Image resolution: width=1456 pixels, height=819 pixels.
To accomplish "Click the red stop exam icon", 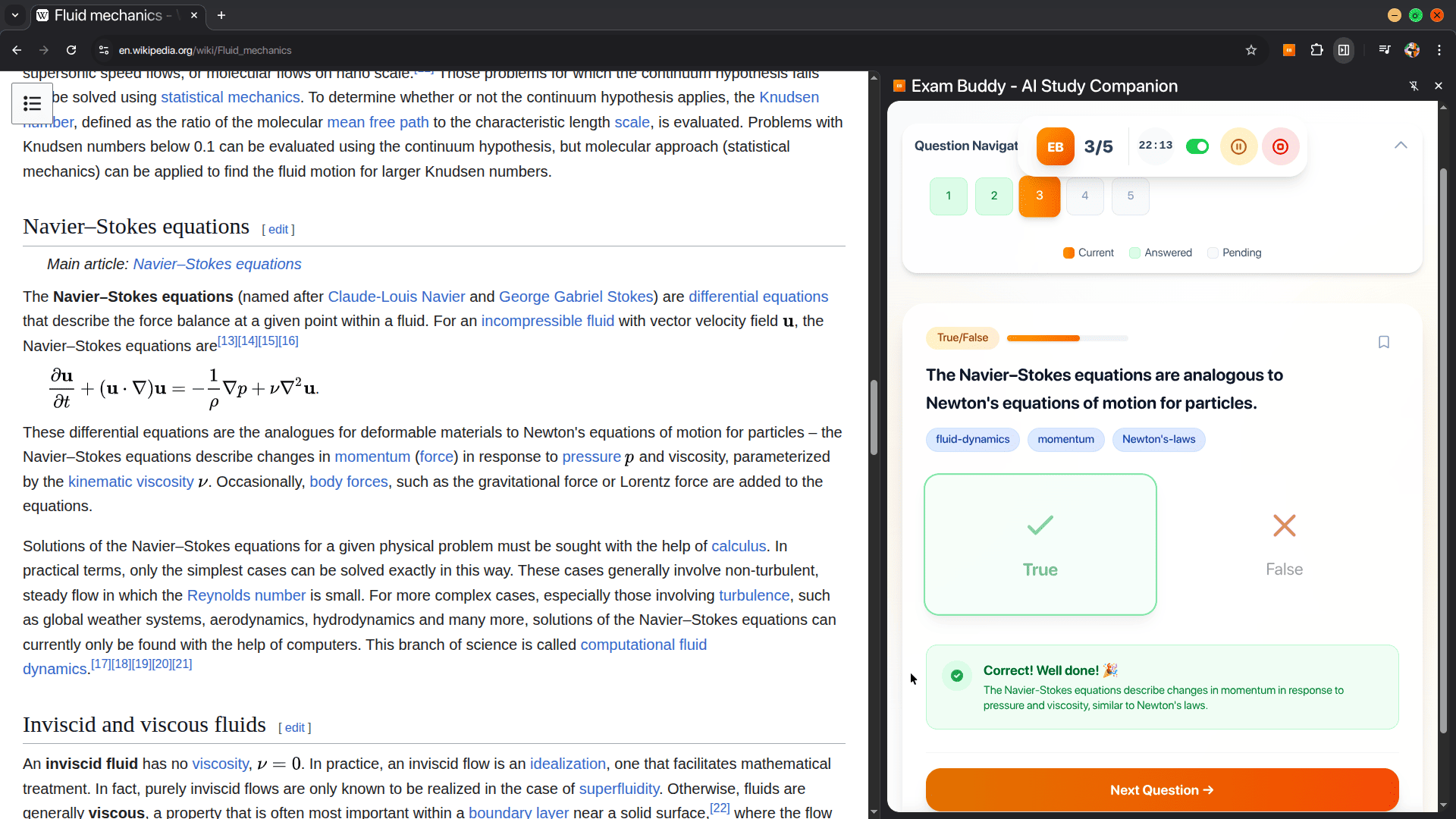I will pyautogui.click(x=1280, y=146).
